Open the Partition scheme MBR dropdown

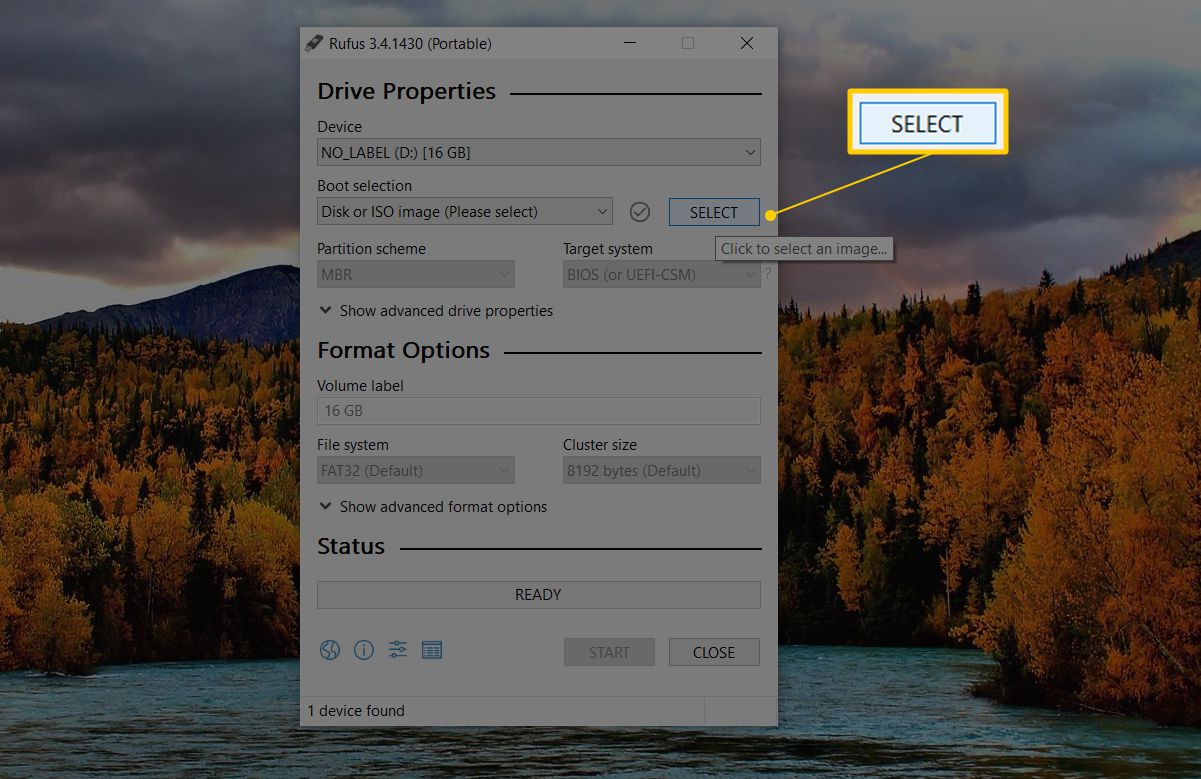coord(415,274)
